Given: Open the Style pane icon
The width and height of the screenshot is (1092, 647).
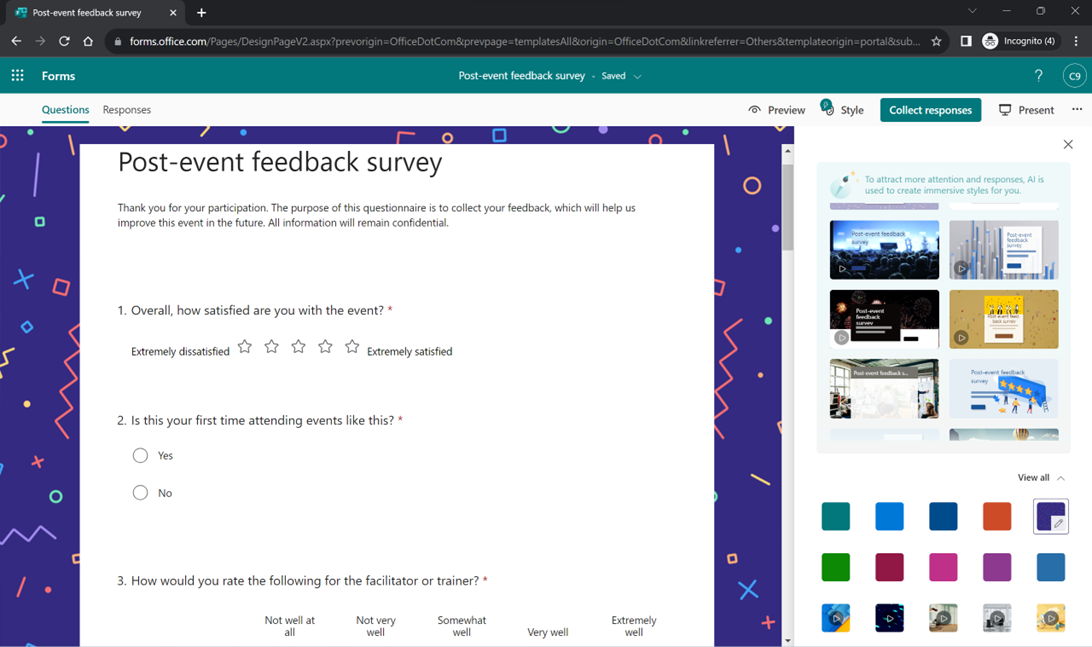Looking at the screenshot, I should (x=826, y=110).
